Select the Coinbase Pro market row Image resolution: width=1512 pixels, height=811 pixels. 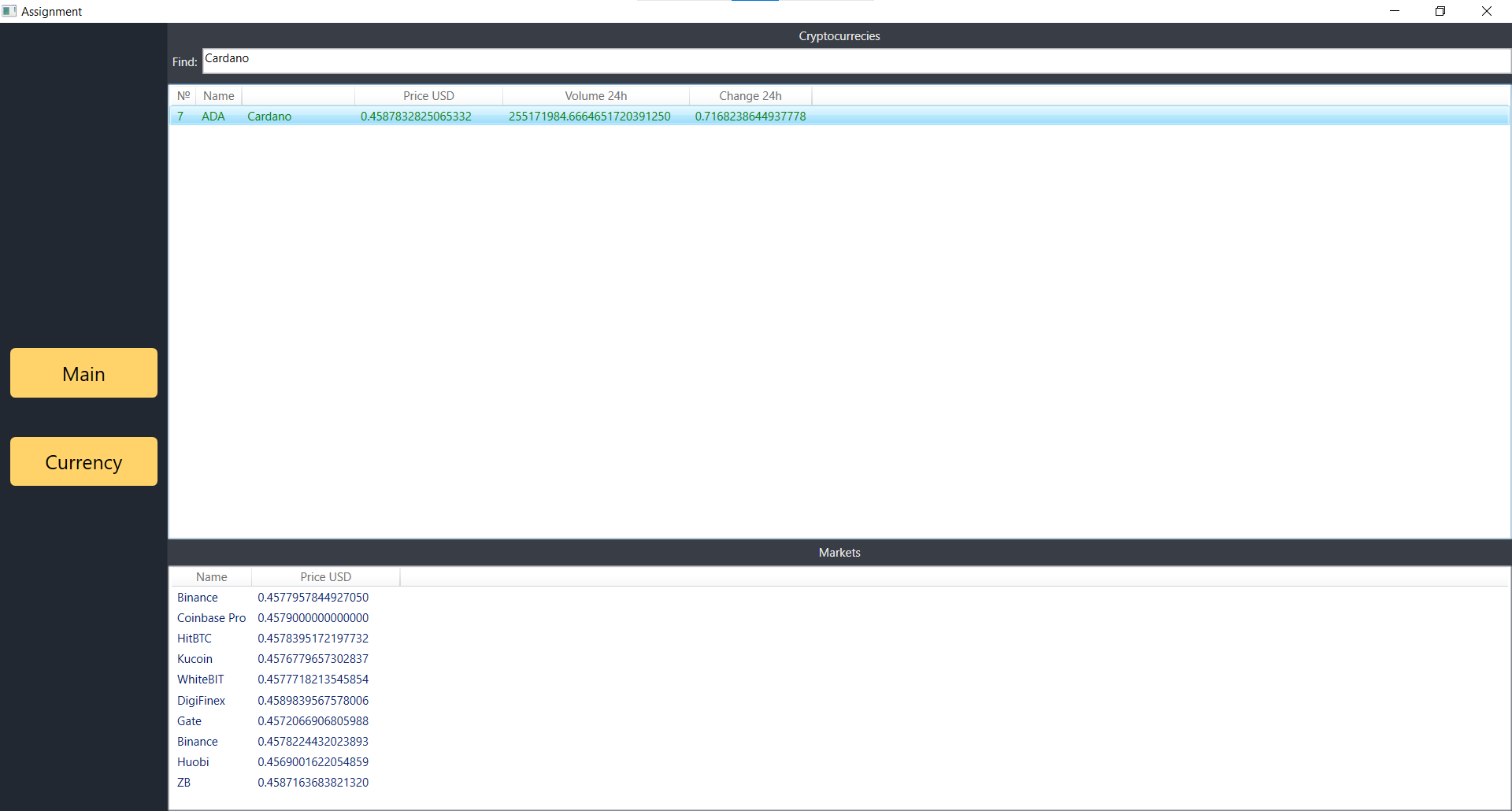(839, 618)
